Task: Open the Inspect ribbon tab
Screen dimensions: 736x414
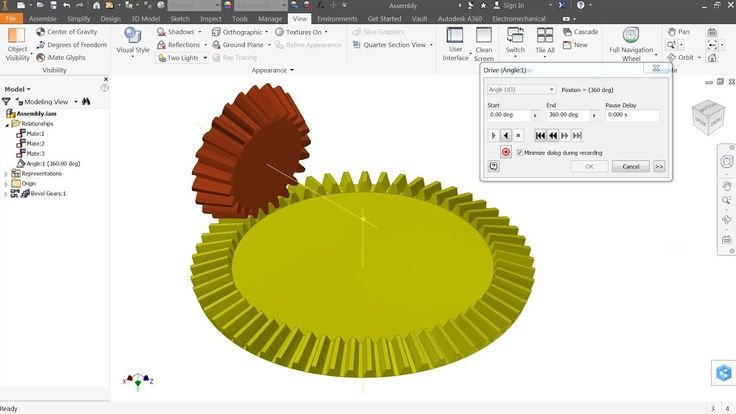Action: (x=211, y=18)
